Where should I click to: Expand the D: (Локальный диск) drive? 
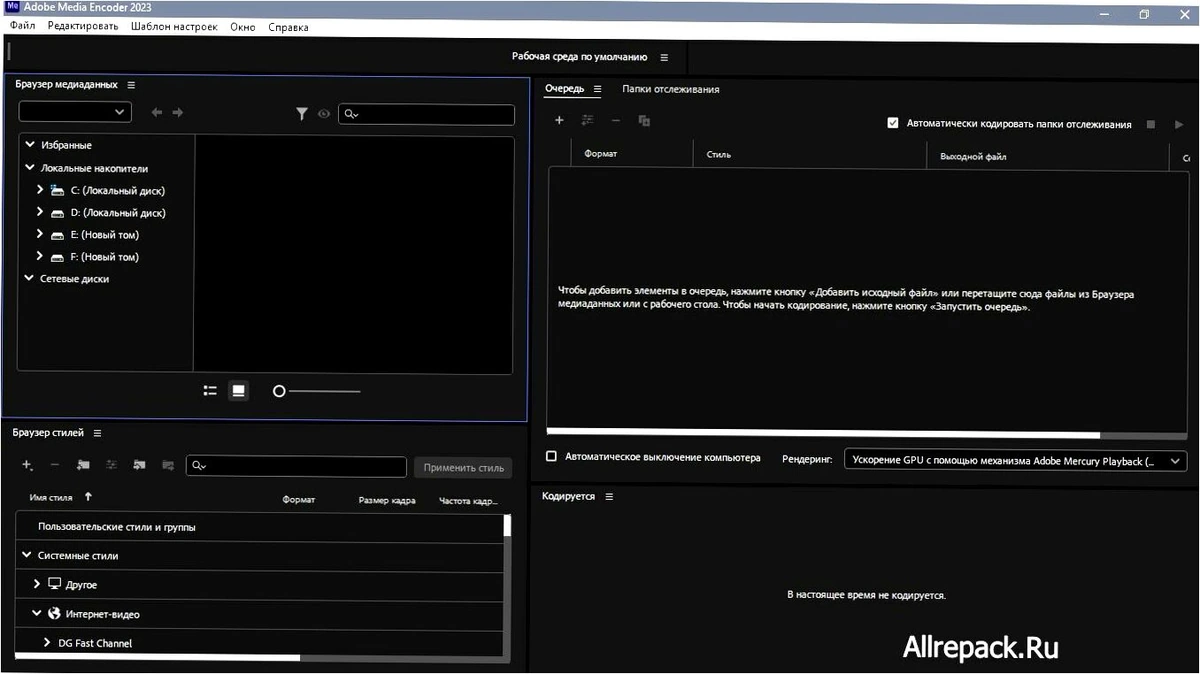click(40, 212)
